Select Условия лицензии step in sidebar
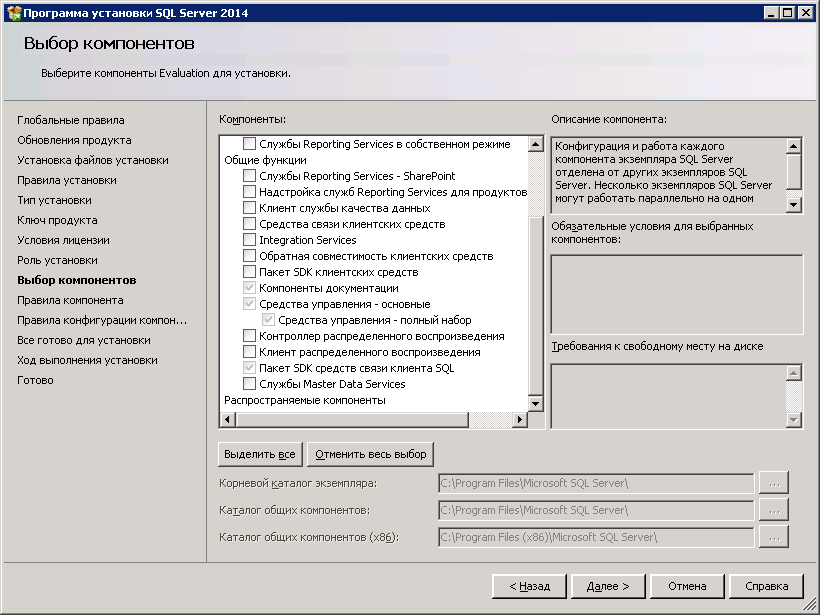 pyautogui.click(x=63, y=240)
